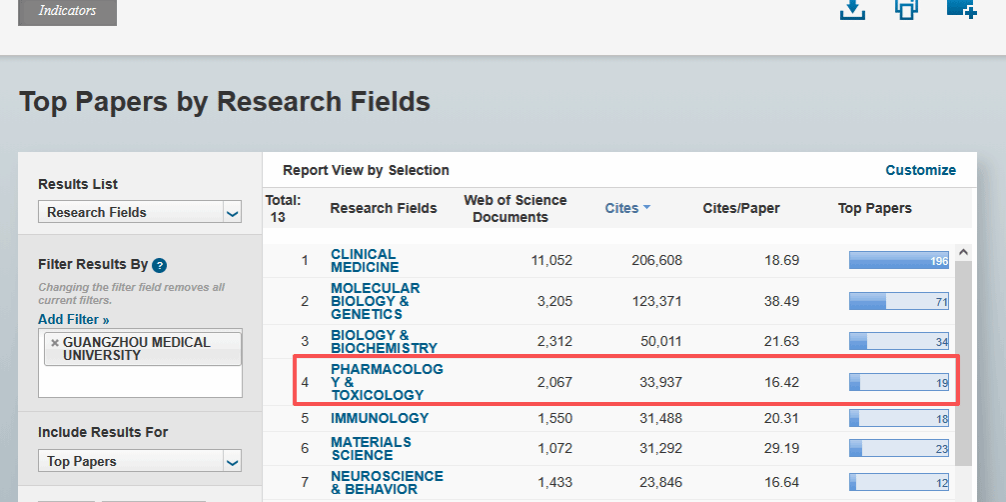Click the Top Papers column header
1006x502 pixels.
click(874, 208)
